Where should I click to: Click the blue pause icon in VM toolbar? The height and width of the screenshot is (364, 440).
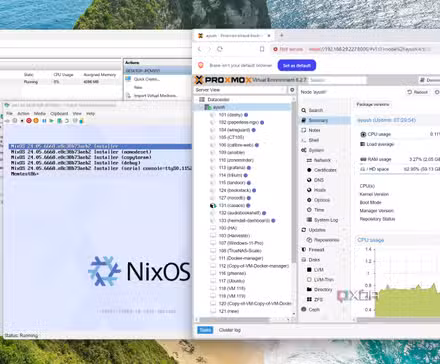pyautogui.click(x=44, y=121)
